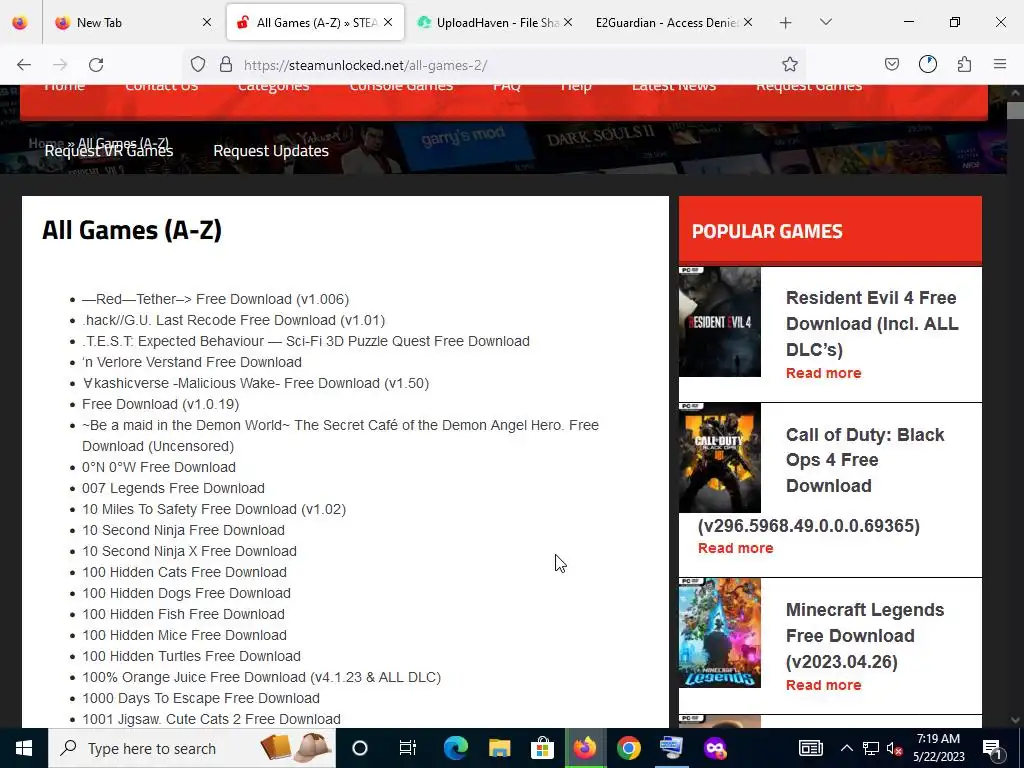Screen dimensions: 1024x768
Task: Open the Firefox application hamburger menu
Action: (1000, 64)
